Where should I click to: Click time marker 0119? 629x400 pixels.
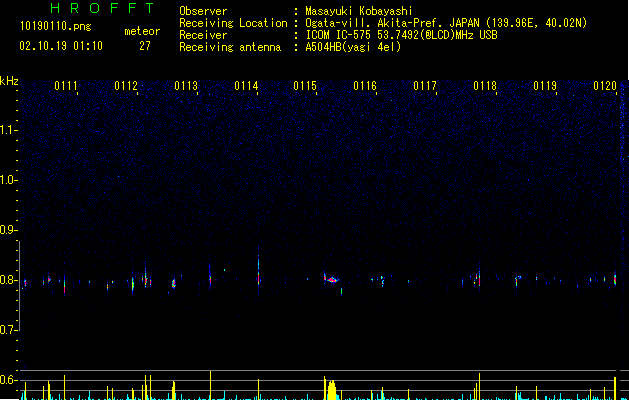[x=545, y=86]
